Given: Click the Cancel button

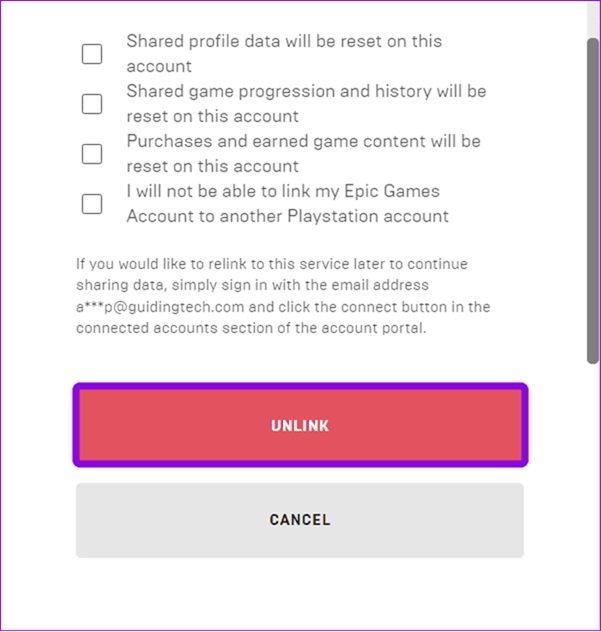Looking at the screenshot, I should (299, 520).
